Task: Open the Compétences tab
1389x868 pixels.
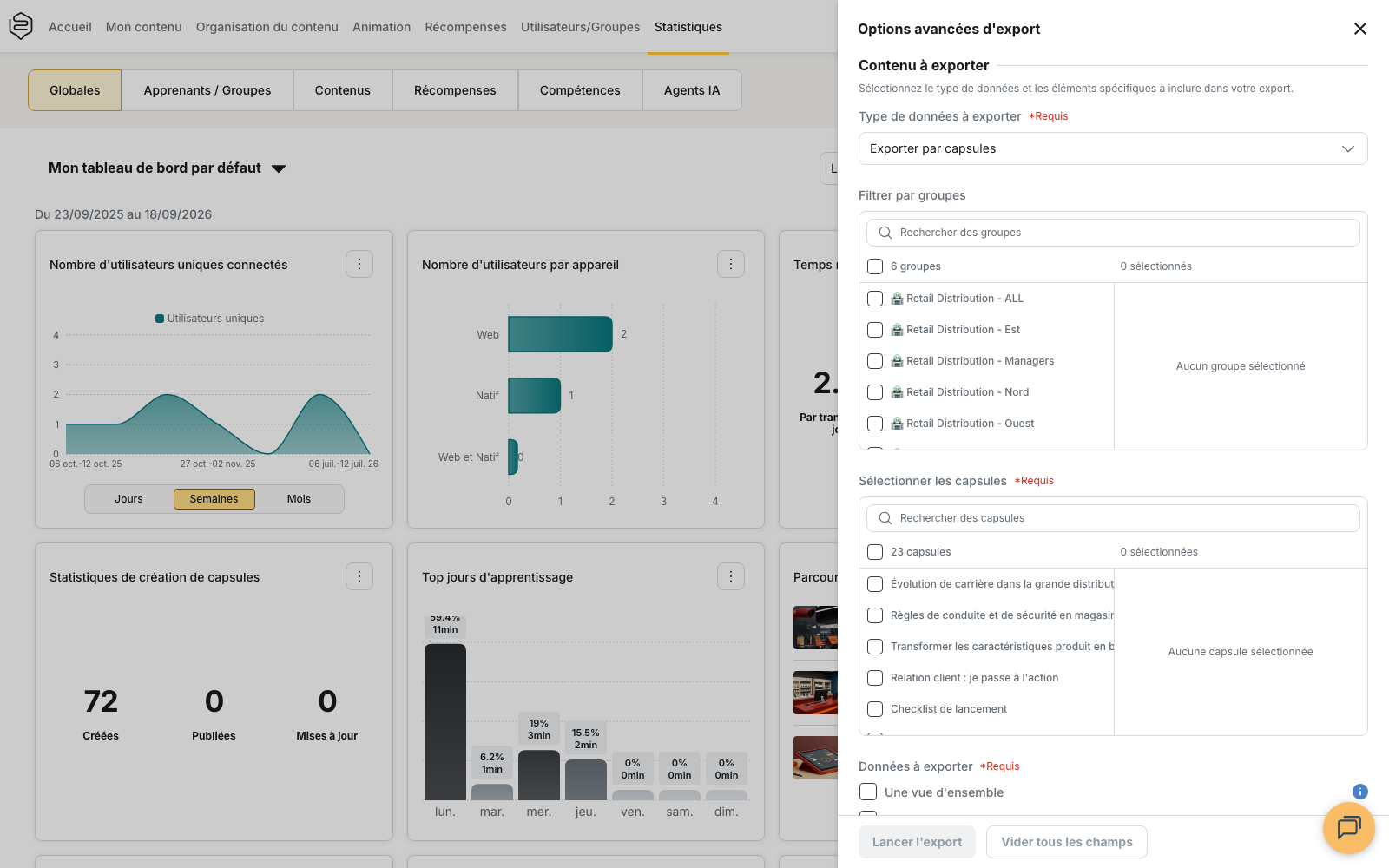Action: (x=580, y=90)
